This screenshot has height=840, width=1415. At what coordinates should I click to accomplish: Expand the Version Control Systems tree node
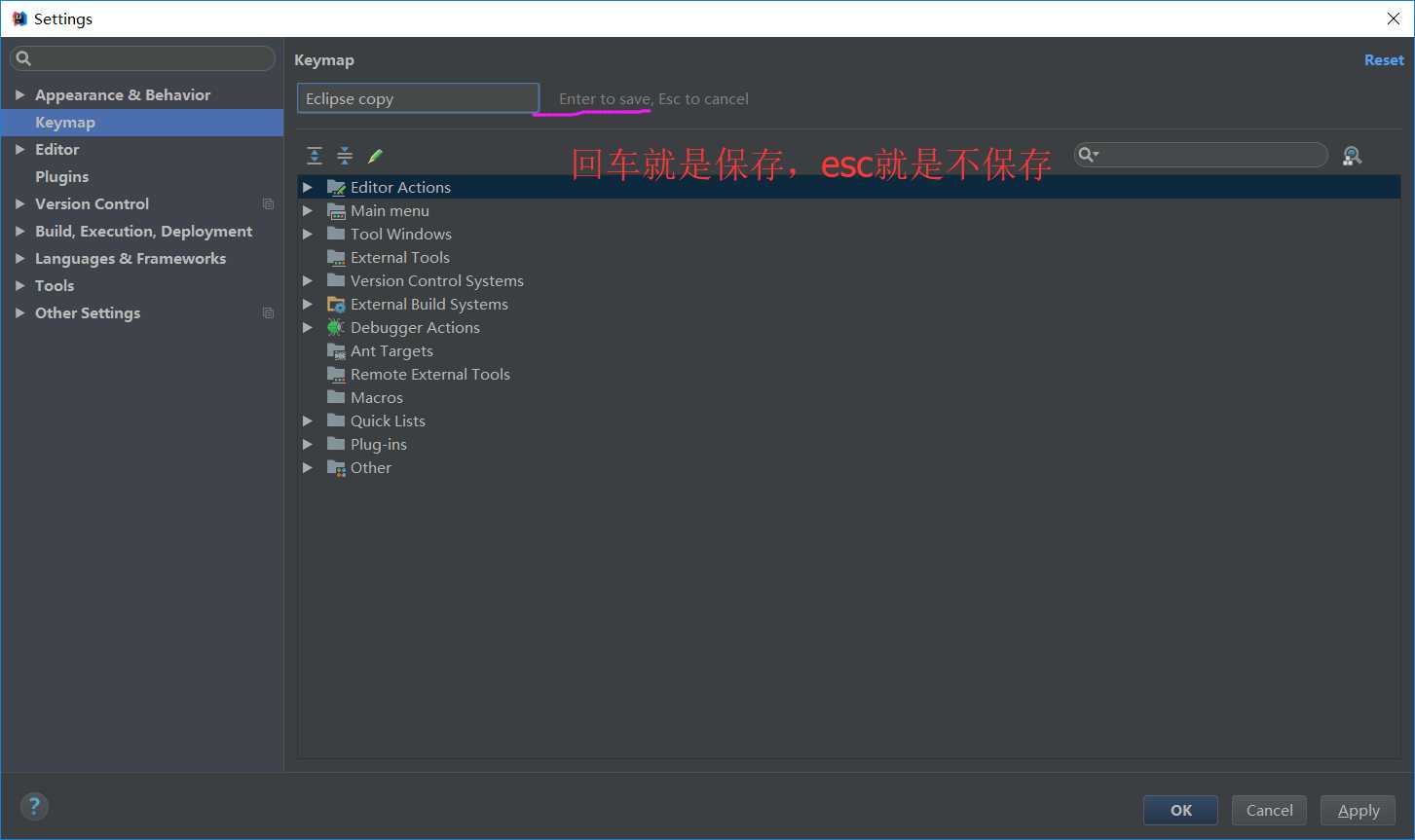308,280
